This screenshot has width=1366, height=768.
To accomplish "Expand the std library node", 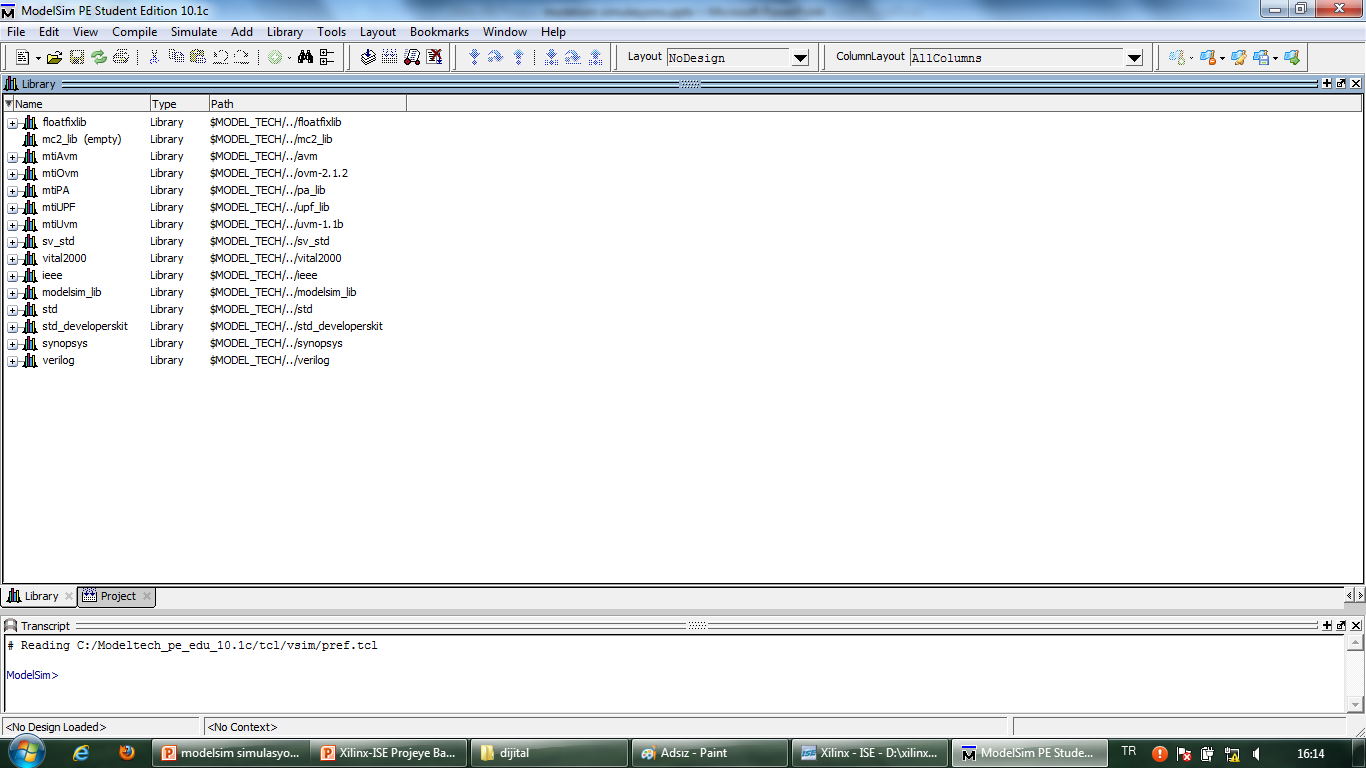I will coord(12,310).
